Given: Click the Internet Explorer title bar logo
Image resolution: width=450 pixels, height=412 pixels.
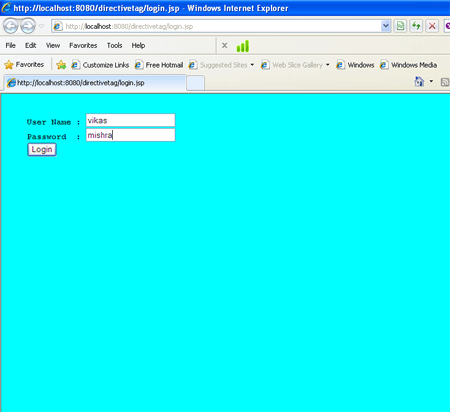Looking at the screenshot, I should point(6,7).
